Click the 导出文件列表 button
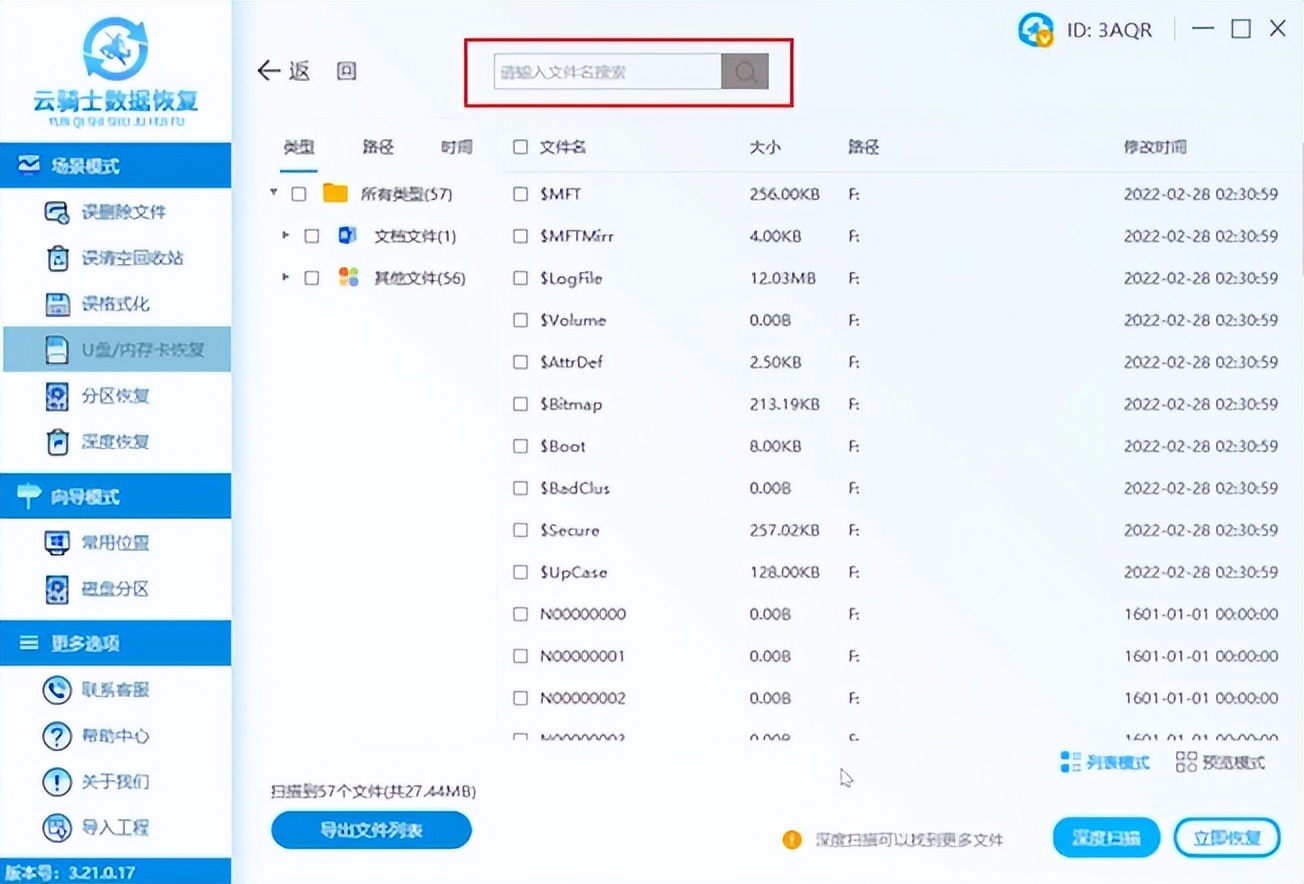Screen dimensions: 1304x884 (x=370, y=830)
